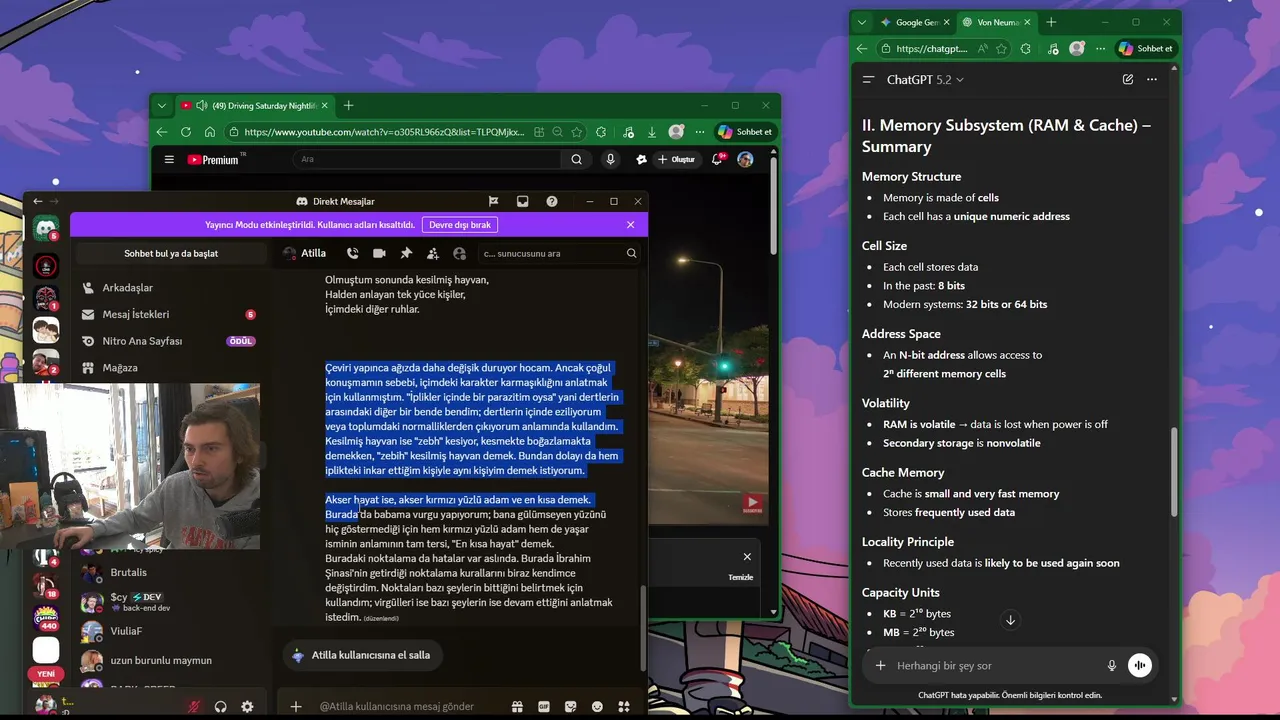Open ChatGPT sidebar menu icon
Viewport: 1280px width, 720px height.
868,79
